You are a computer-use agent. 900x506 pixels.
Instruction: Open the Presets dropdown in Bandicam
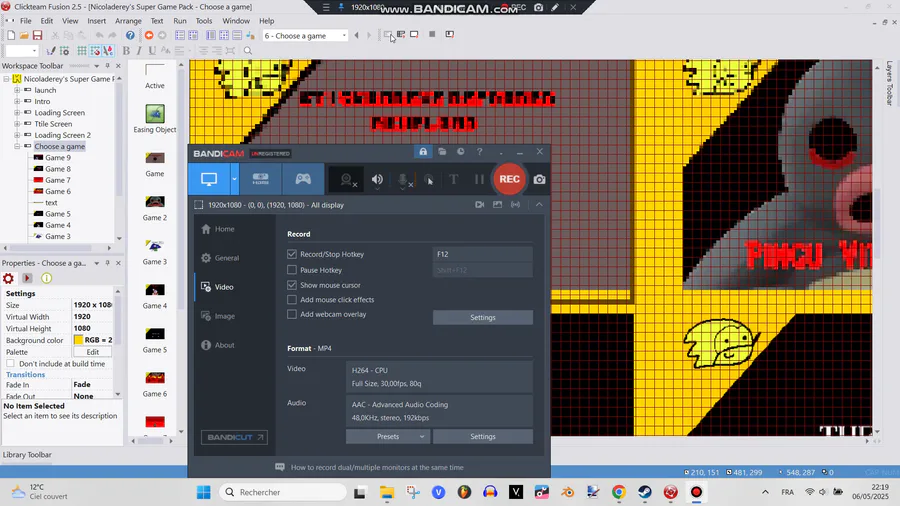point(388,437)
